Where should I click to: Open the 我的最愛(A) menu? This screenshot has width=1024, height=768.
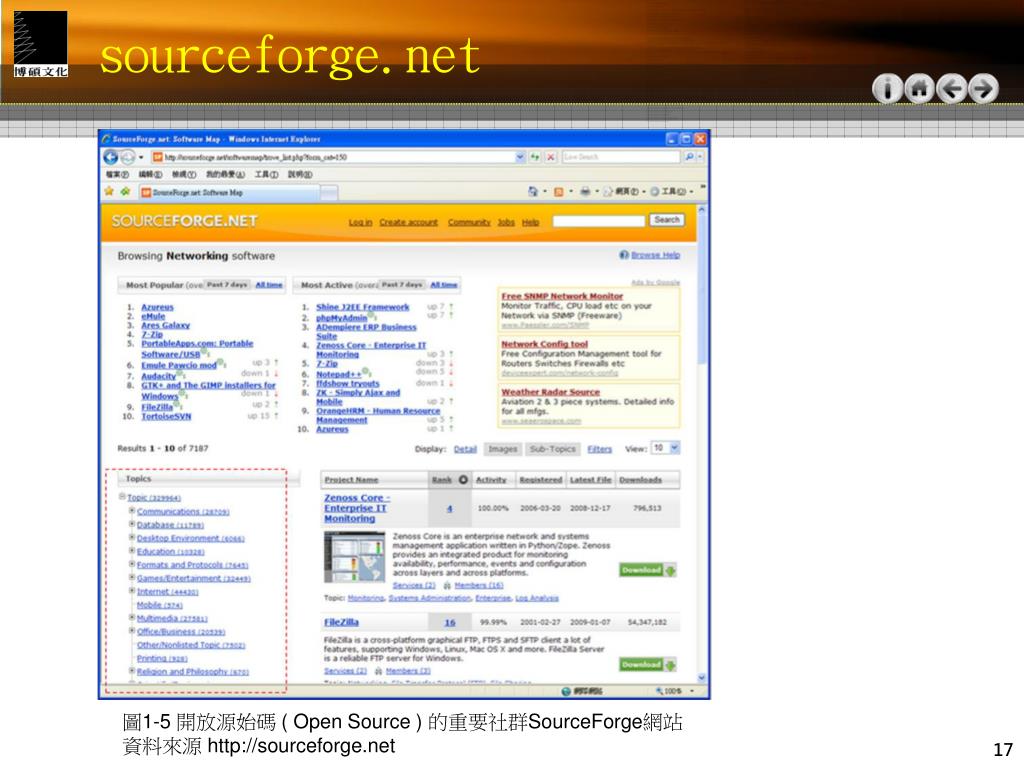225,175
